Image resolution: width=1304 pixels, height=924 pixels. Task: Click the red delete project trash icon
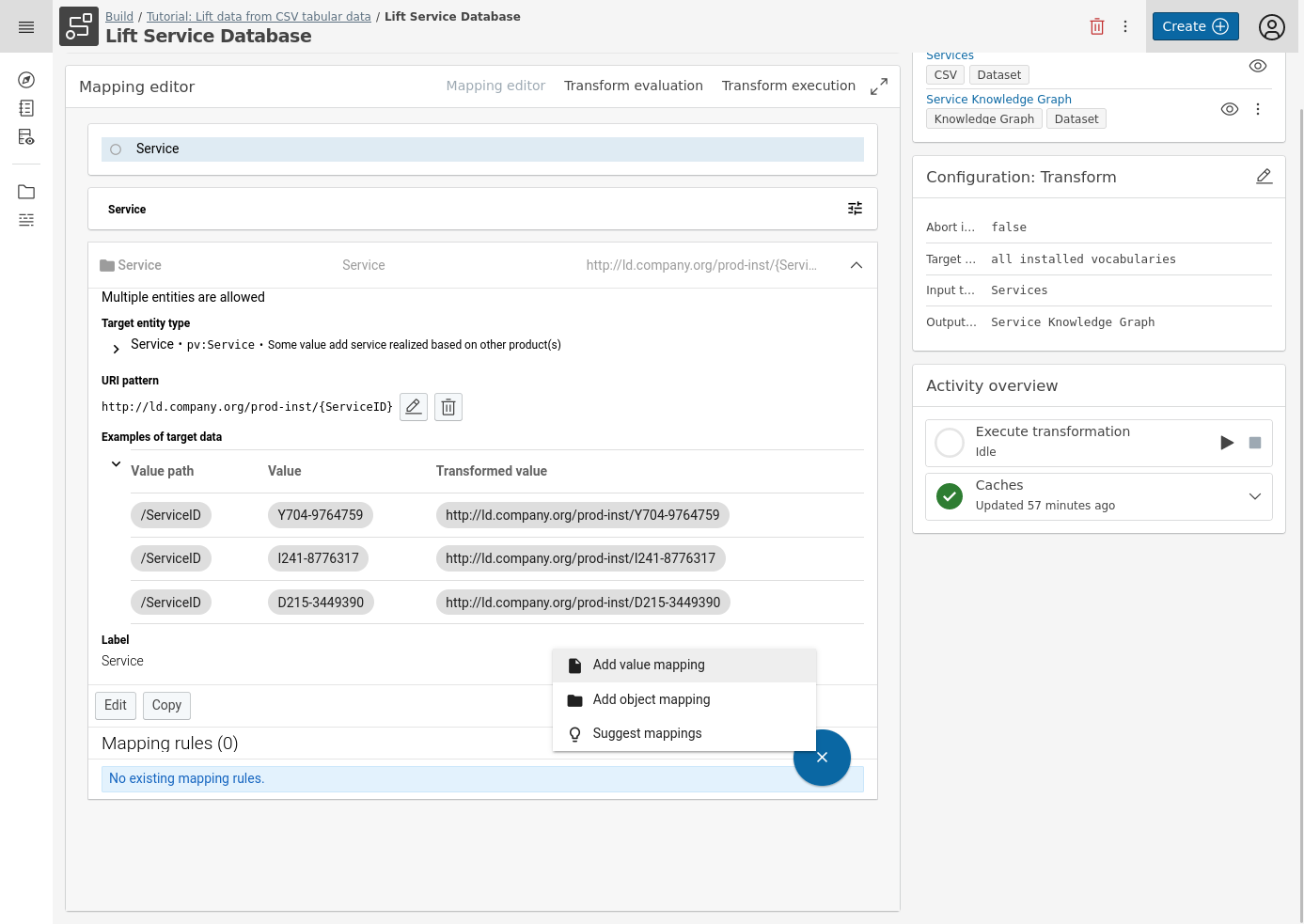pos(1096,26)
